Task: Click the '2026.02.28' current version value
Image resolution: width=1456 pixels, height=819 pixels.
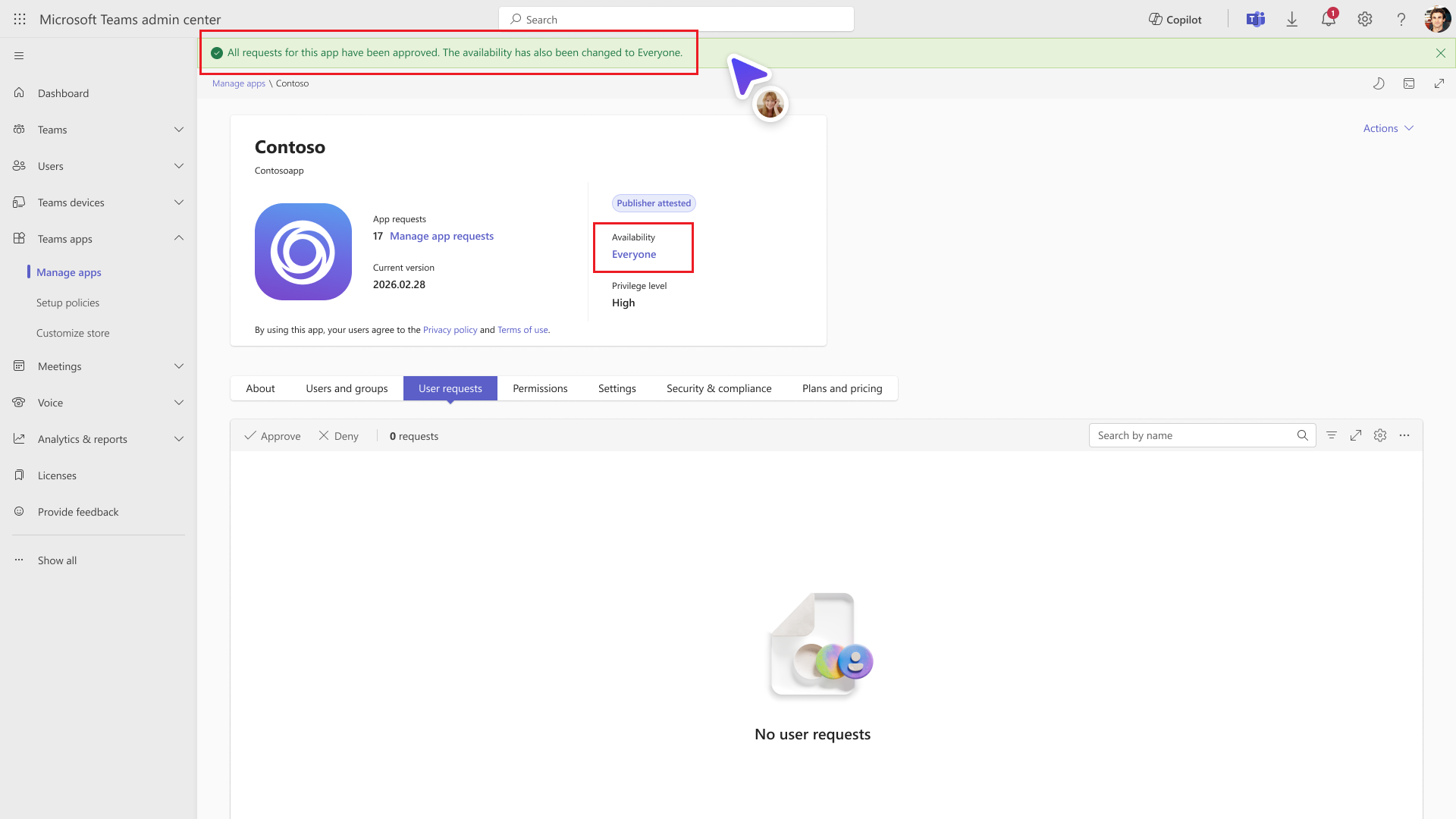Action: (x=399, y=284)
